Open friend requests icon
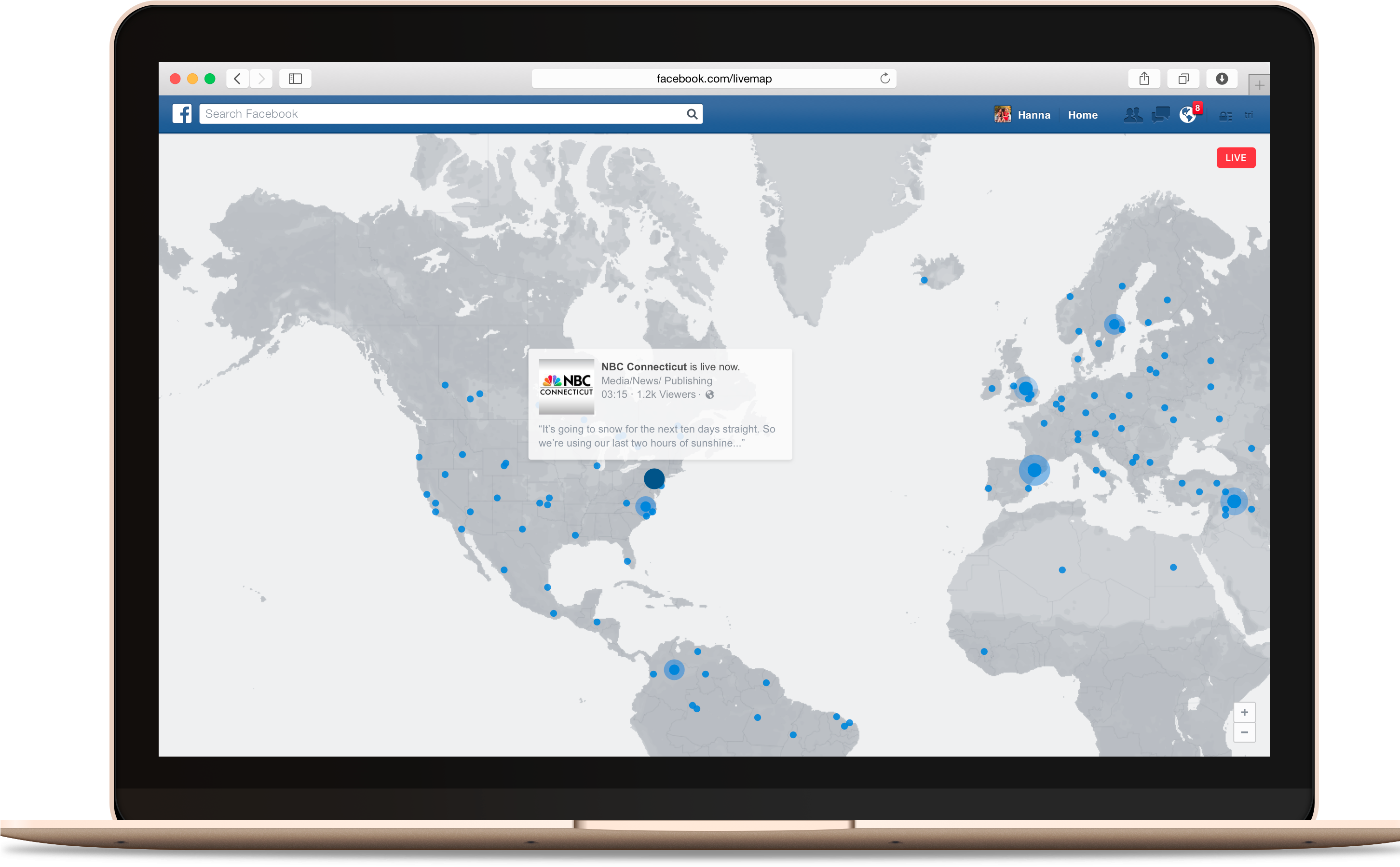 [x=1132, y=115]
